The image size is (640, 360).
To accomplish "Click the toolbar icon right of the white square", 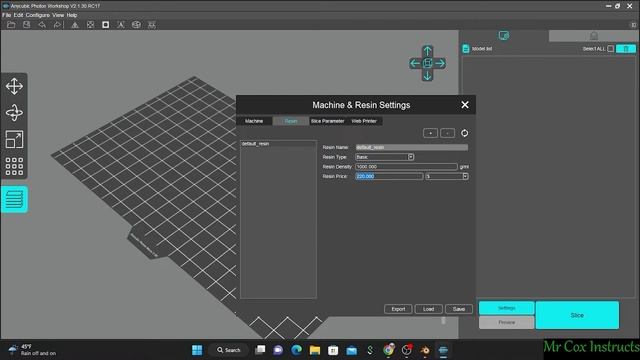I will coord(121,25).
